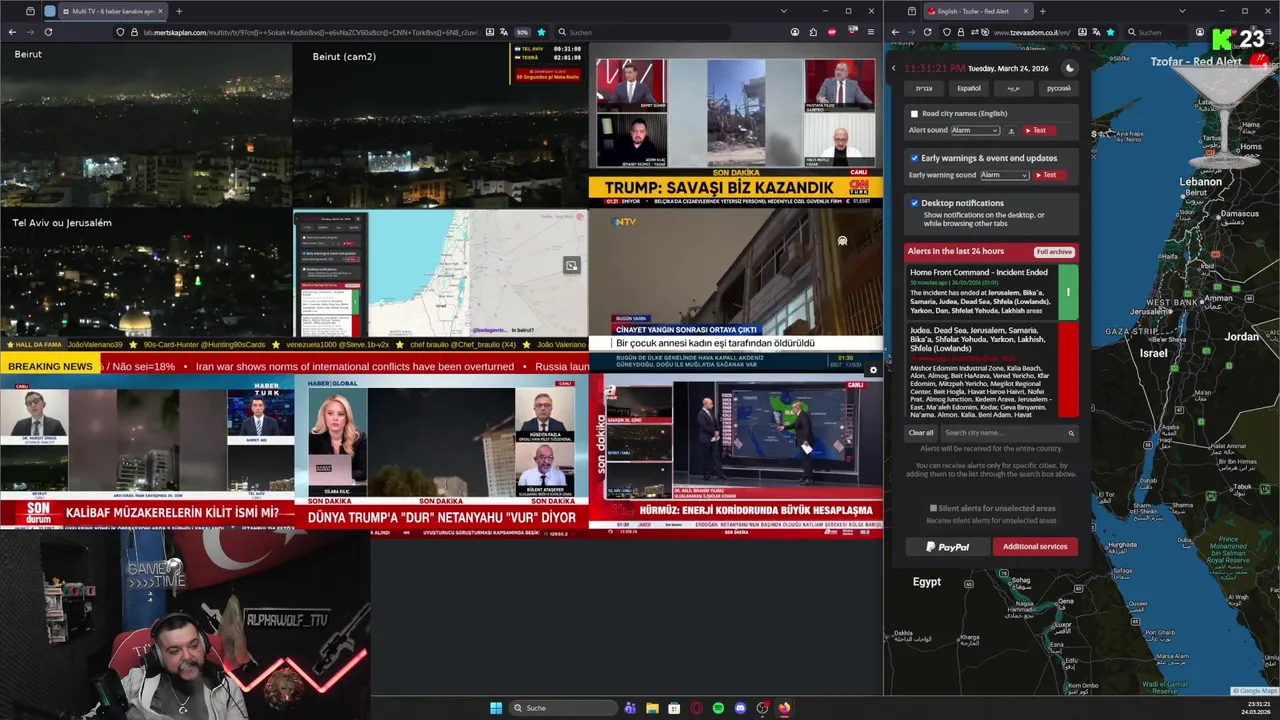Open tab list chevron in Tzofar browser window
Image resolution: width=1280 pixels, height=720 pixels.
(x=1181, y=11)
